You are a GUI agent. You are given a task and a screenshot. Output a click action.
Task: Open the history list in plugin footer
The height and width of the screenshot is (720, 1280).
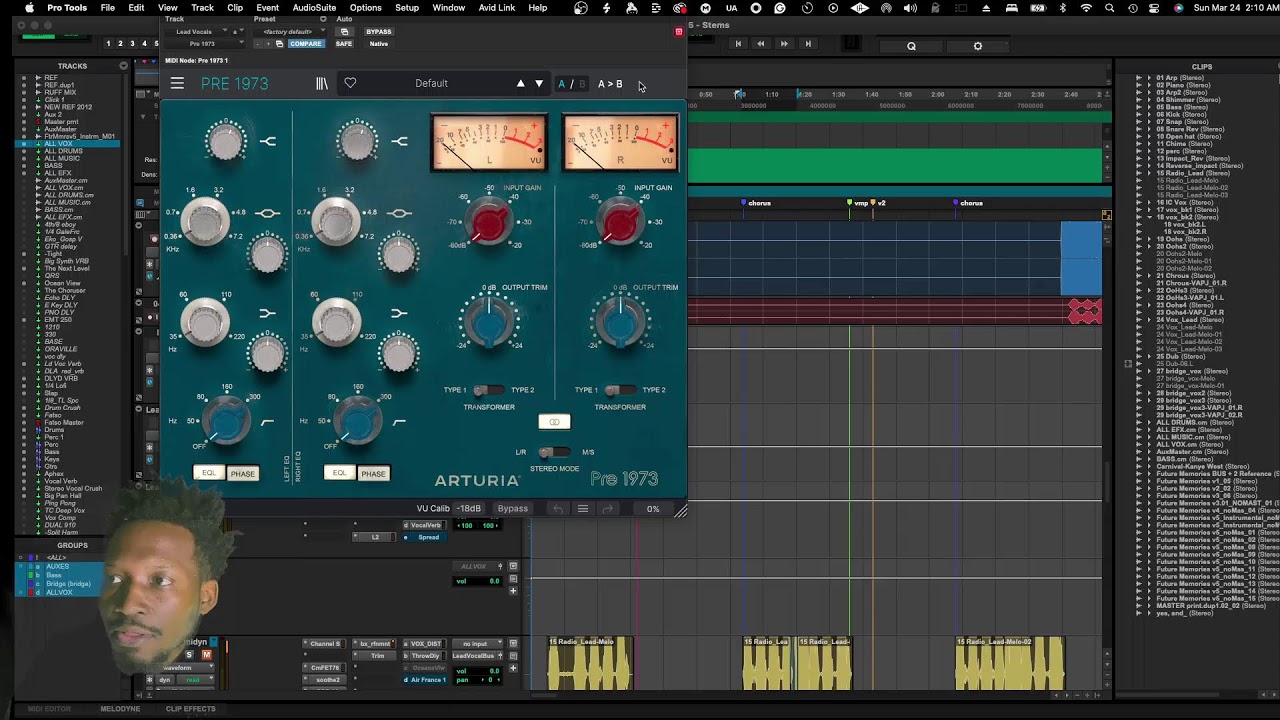click(583, 508)
